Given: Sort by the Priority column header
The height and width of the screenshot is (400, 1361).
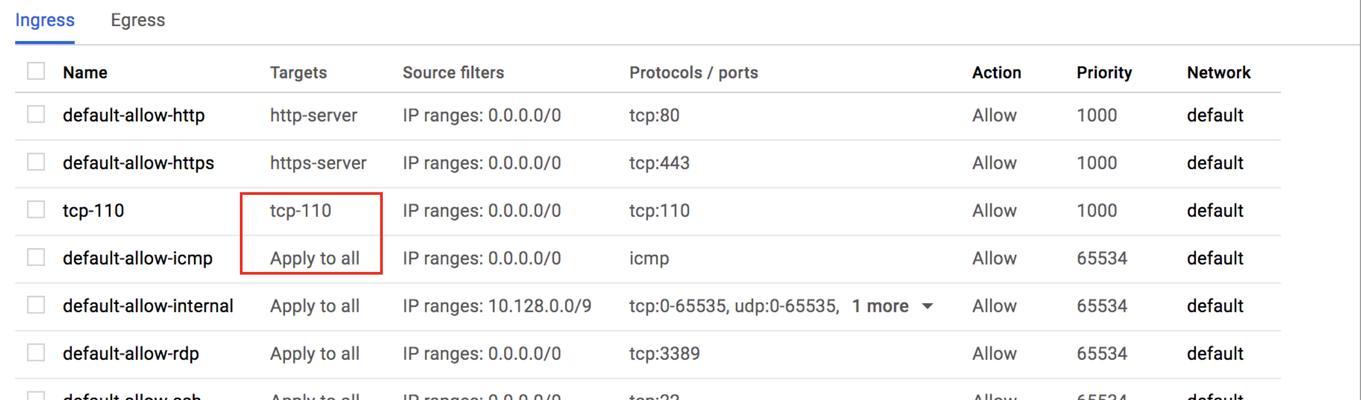Looking at the screenshot, I should click(1104, 73).
